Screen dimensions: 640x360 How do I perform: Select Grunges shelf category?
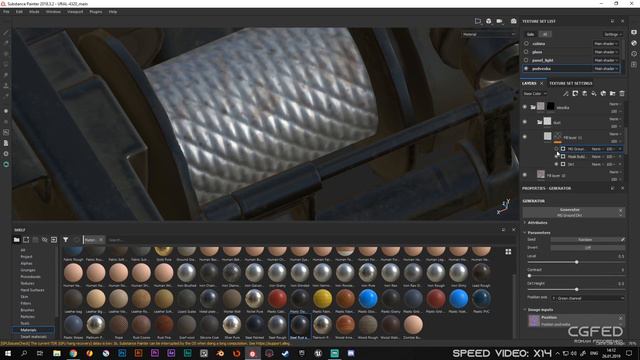[27, 270]
